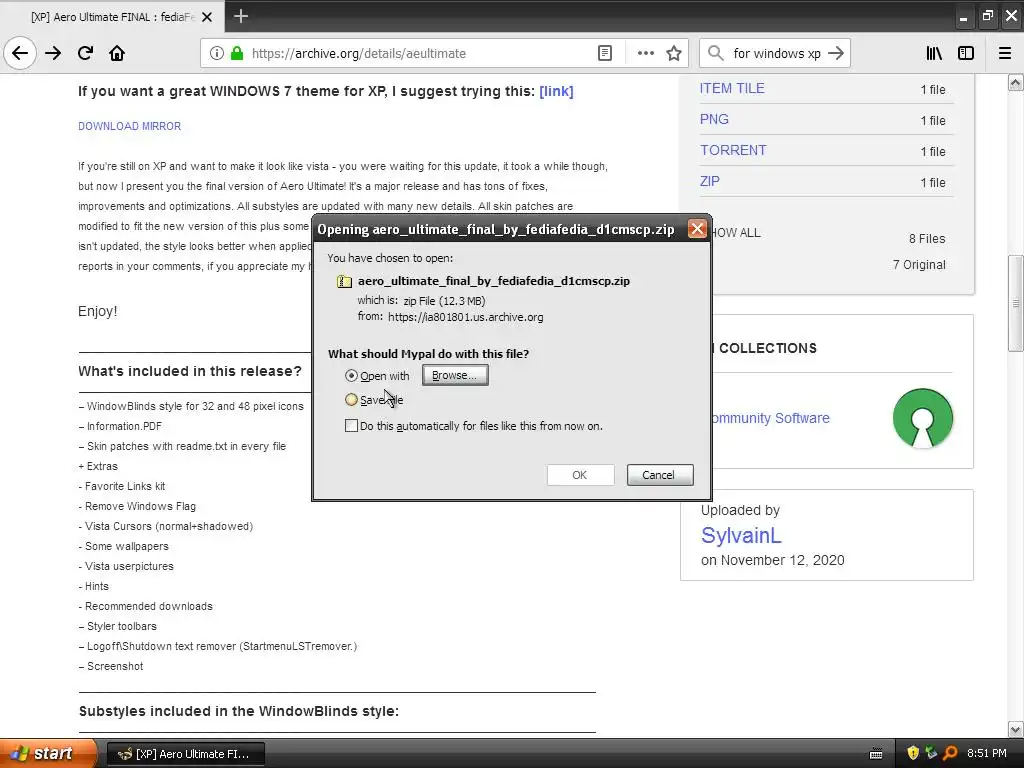The height and width of the screenshot is (768, 1024).
Task: Click the magnifier tray icon
Action: pyautogui.click(x=950, y=754)
